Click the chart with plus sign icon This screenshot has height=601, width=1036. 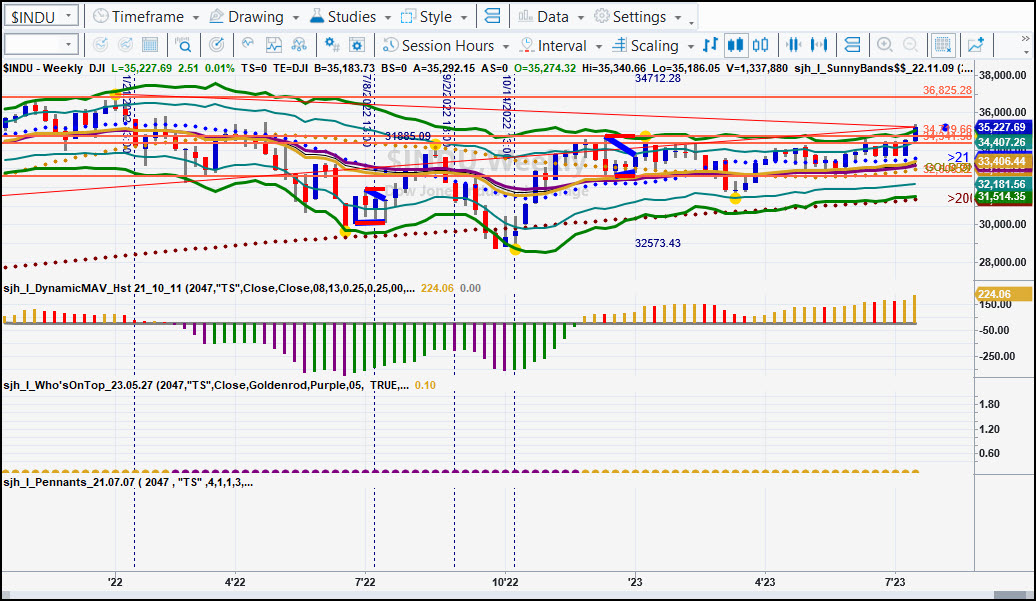976,45
